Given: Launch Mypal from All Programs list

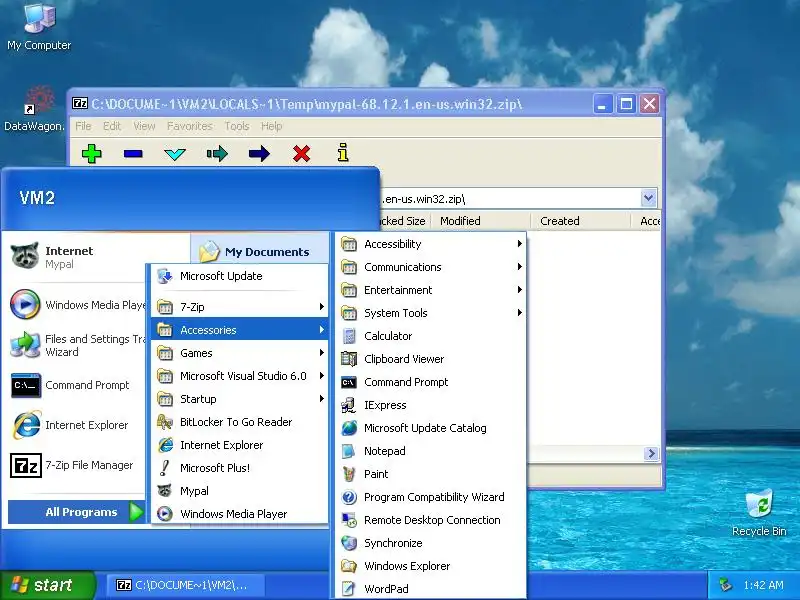Looking at the screenshot, I should (x=239, y=491).
